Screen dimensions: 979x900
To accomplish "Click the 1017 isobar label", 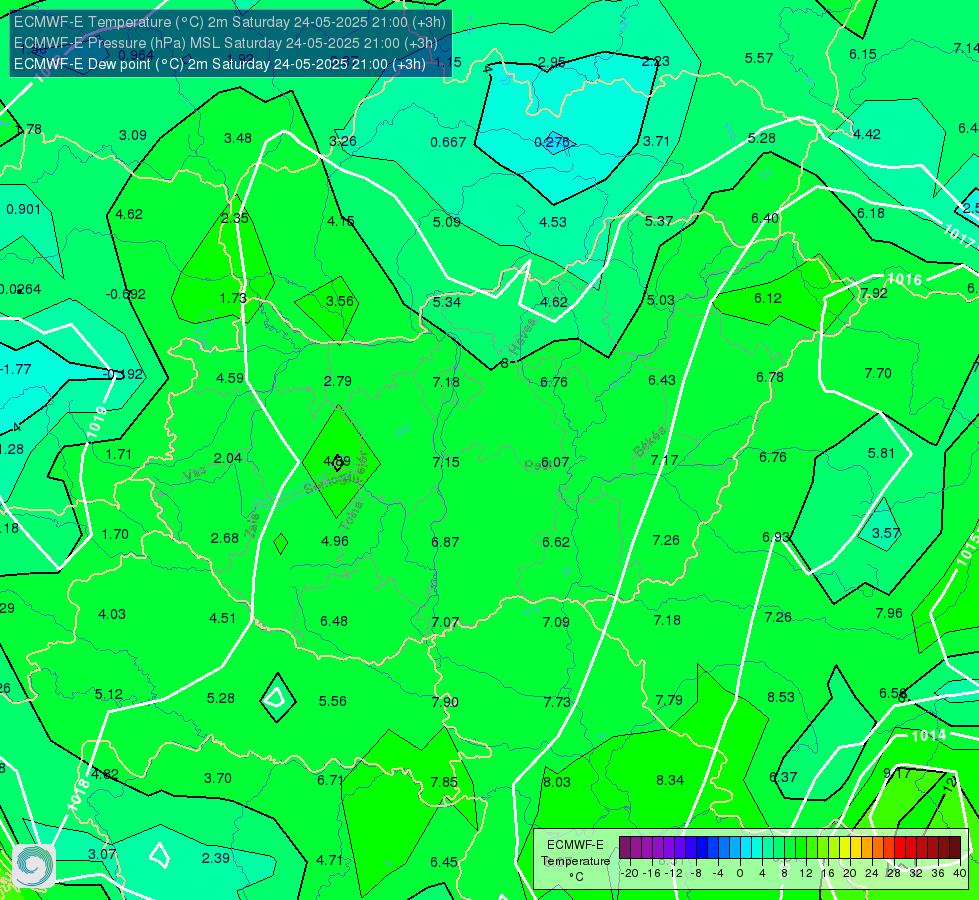I will [x=958, y=236].
